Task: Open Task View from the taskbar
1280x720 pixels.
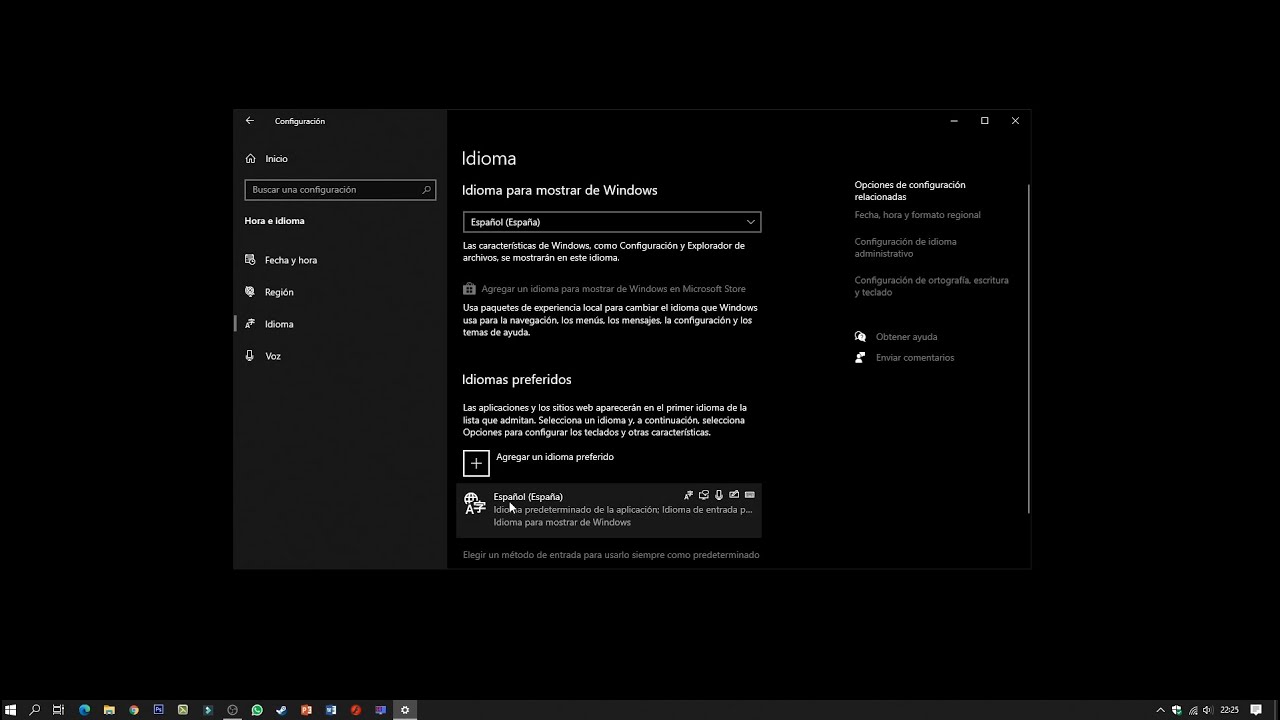Action: coord(59,710)
